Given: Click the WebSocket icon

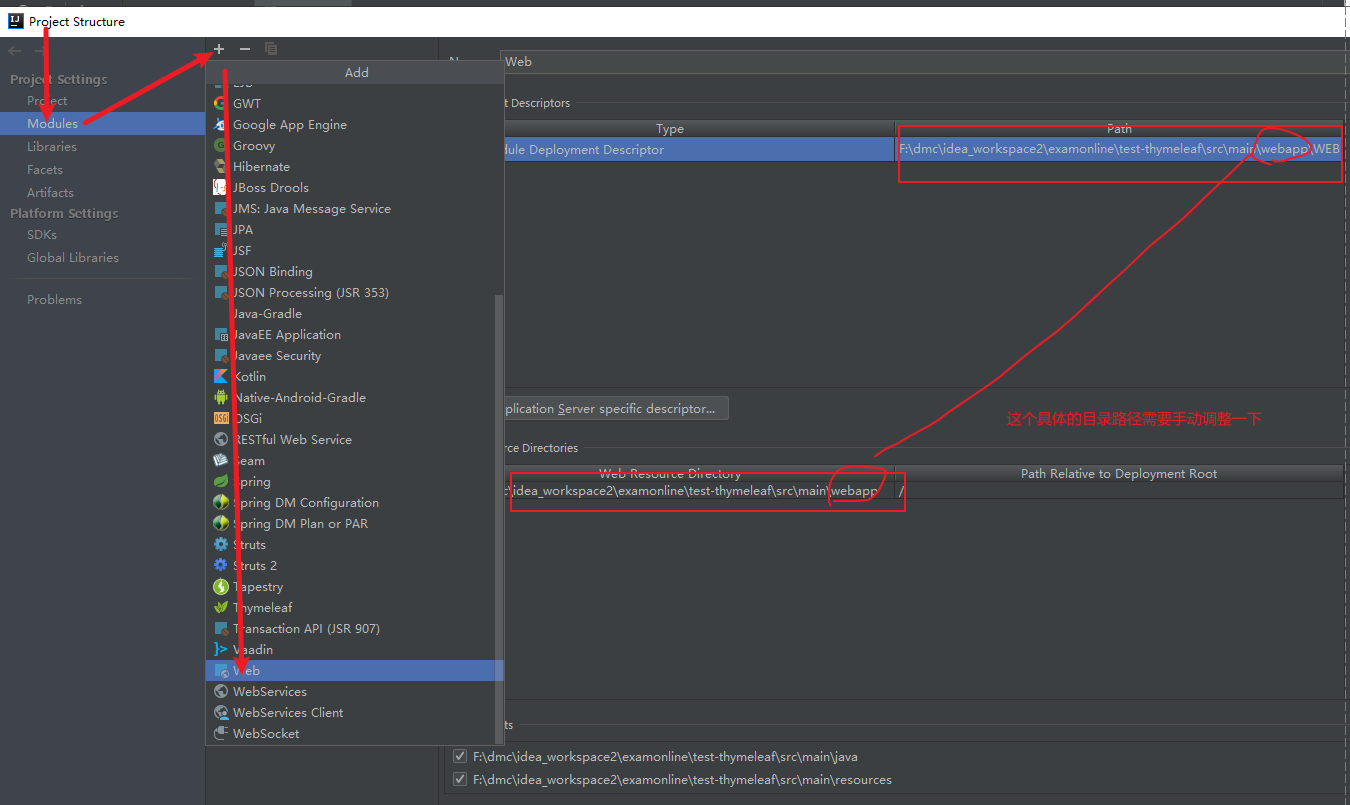Looking at the screenshot, I should 221,733.
